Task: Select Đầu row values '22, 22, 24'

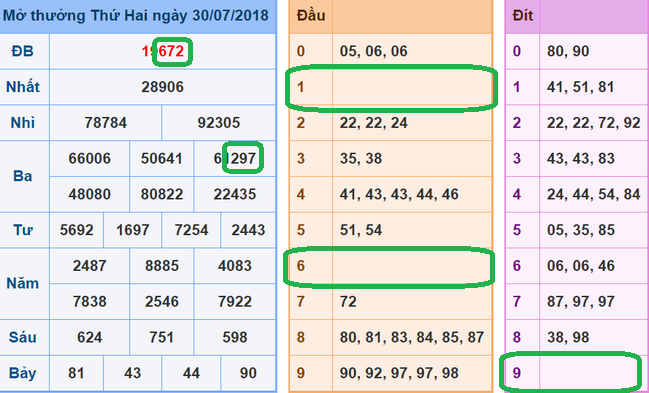Action: click(374, 123)
